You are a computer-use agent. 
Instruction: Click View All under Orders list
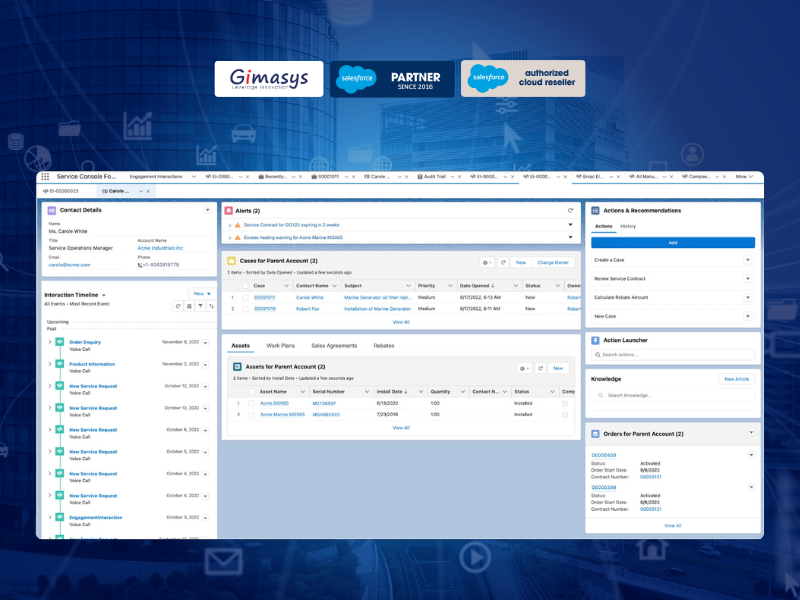672,526
